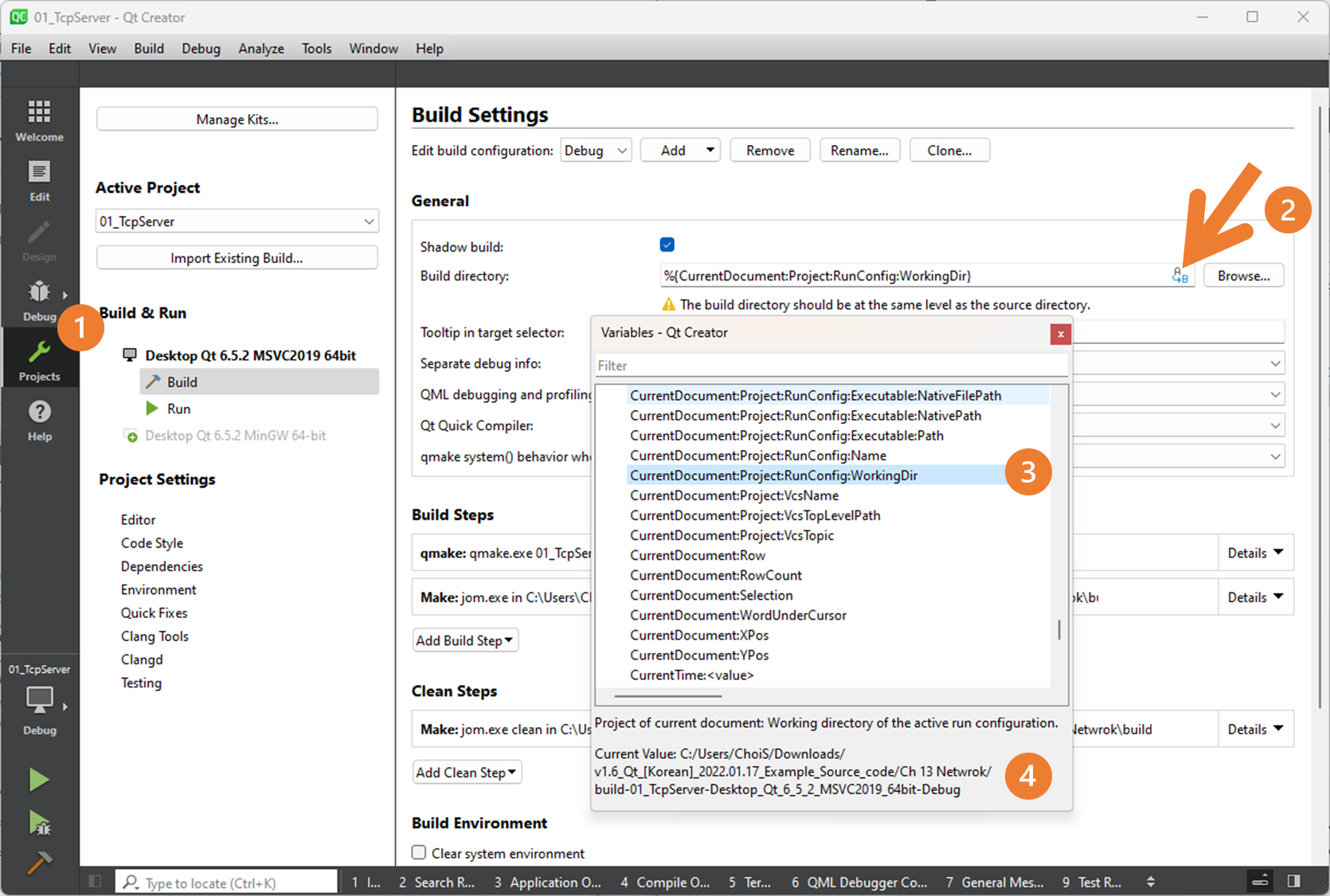Build project with hammer icon
The width and height of the screenshot is (1330, 896).
(x=39, y=862)
